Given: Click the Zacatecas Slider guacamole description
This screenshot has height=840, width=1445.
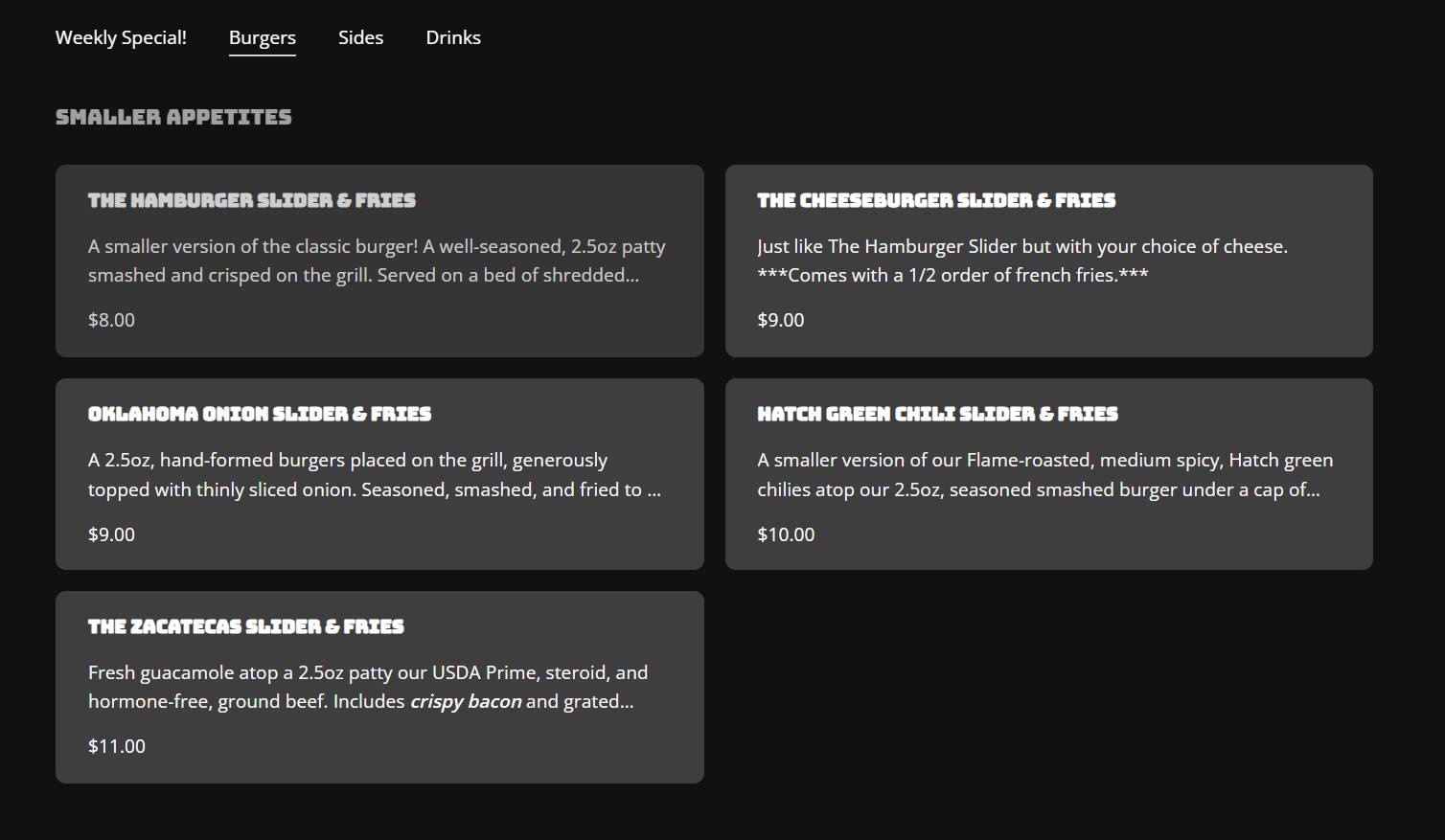Looking at the screenshot, I should 368,687.
